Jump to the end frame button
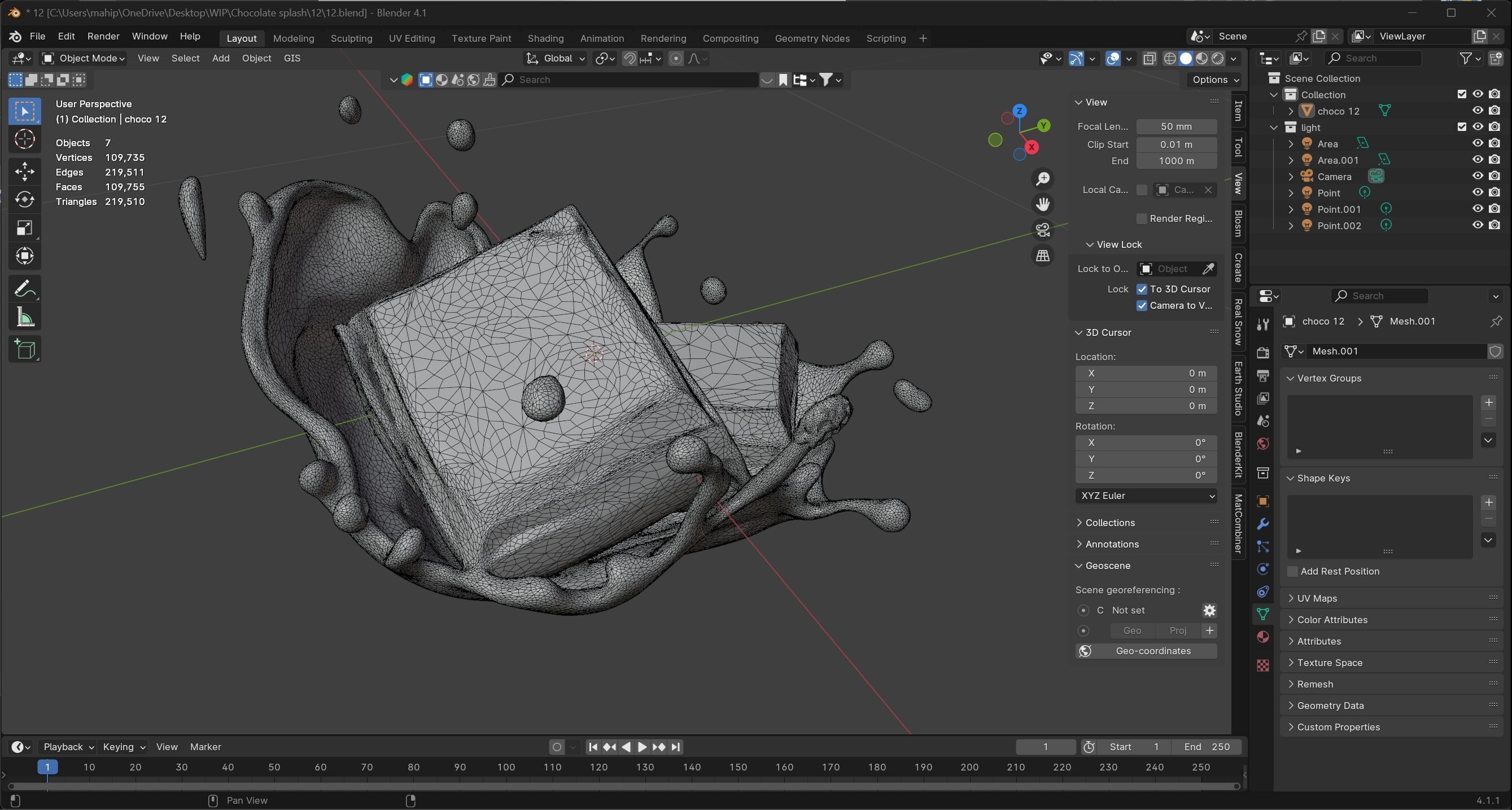Viewport: 1512px width, 810px height. 676,747
